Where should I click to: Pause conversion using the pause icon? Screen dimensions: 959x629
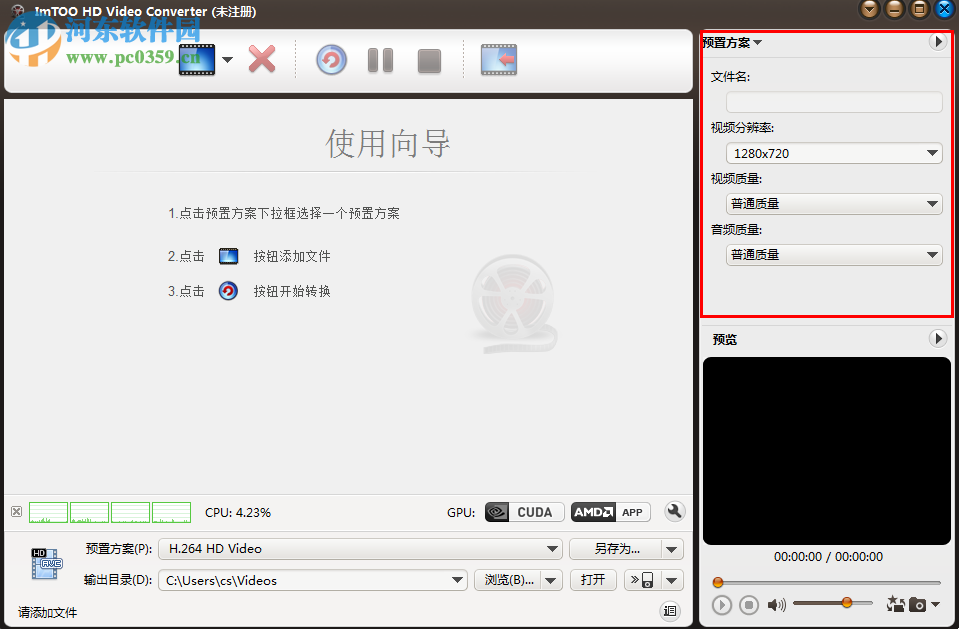pyautogui.click(x=380, y=60)
